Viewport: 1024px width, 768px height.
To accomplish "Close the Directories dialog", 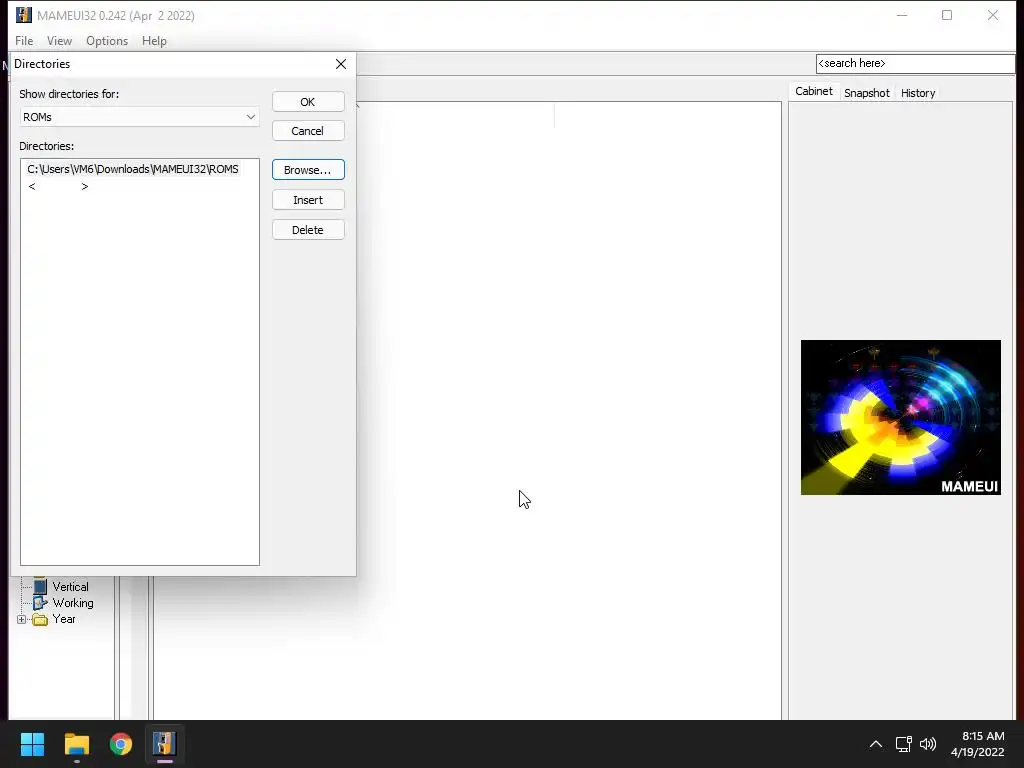I will point(341,64).
